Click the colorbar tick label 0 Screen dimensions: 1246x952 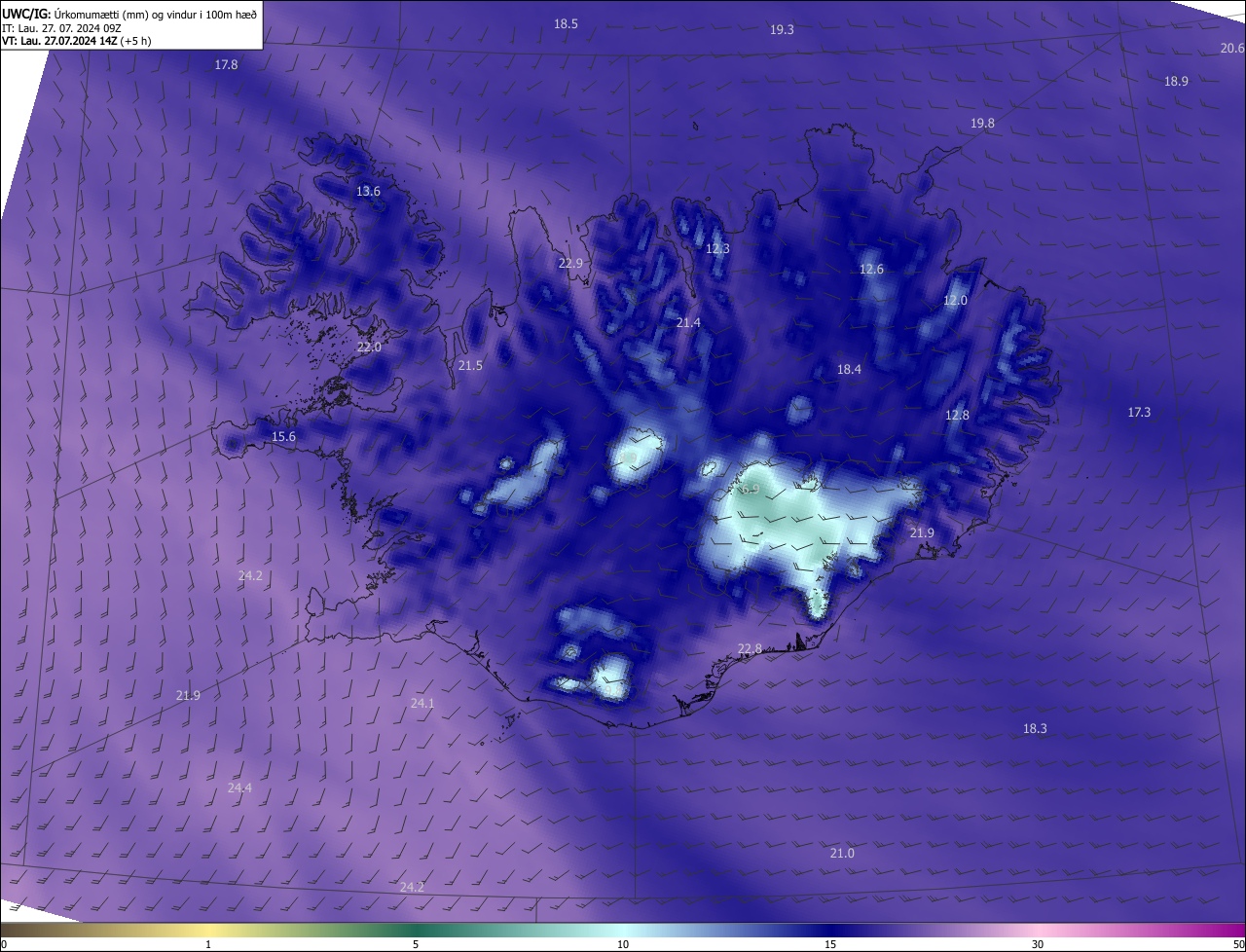tap(4, 944)
